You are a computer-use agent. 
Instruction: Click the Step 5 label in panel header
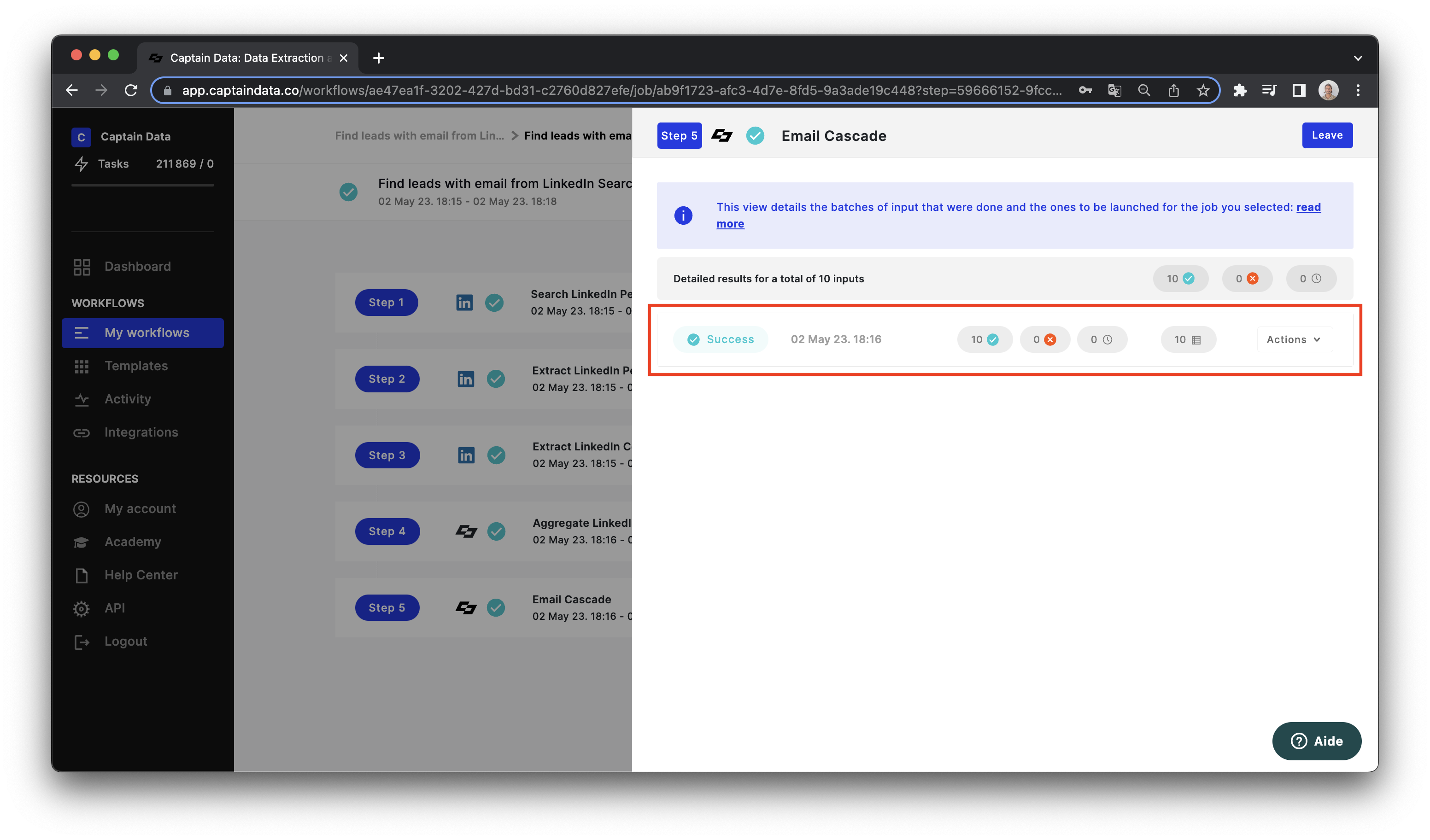[x=679, y=135]
